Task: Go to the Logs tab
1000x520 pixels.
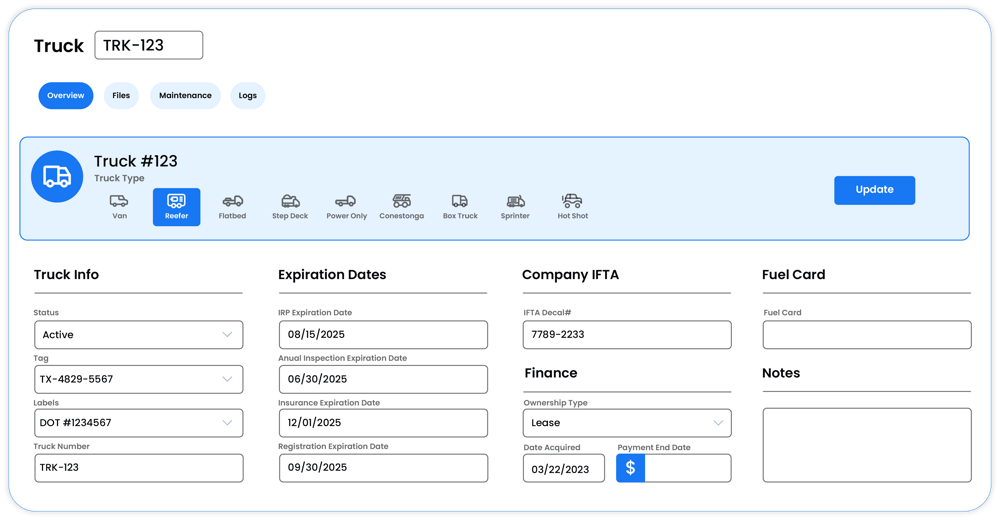Action: coord(247,96)
